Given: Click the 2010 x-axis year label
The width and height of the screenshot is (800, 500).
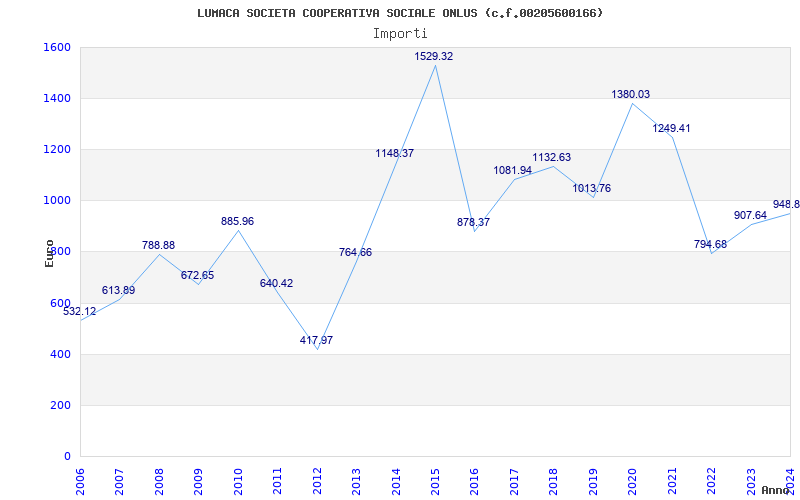Looking at the screenshot, I should click(238, 481).
